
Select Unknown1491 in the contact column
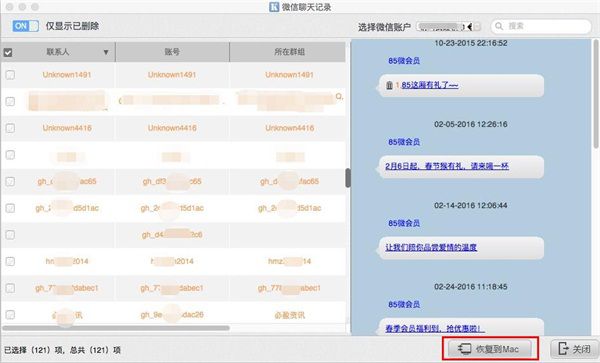(67, 75)
